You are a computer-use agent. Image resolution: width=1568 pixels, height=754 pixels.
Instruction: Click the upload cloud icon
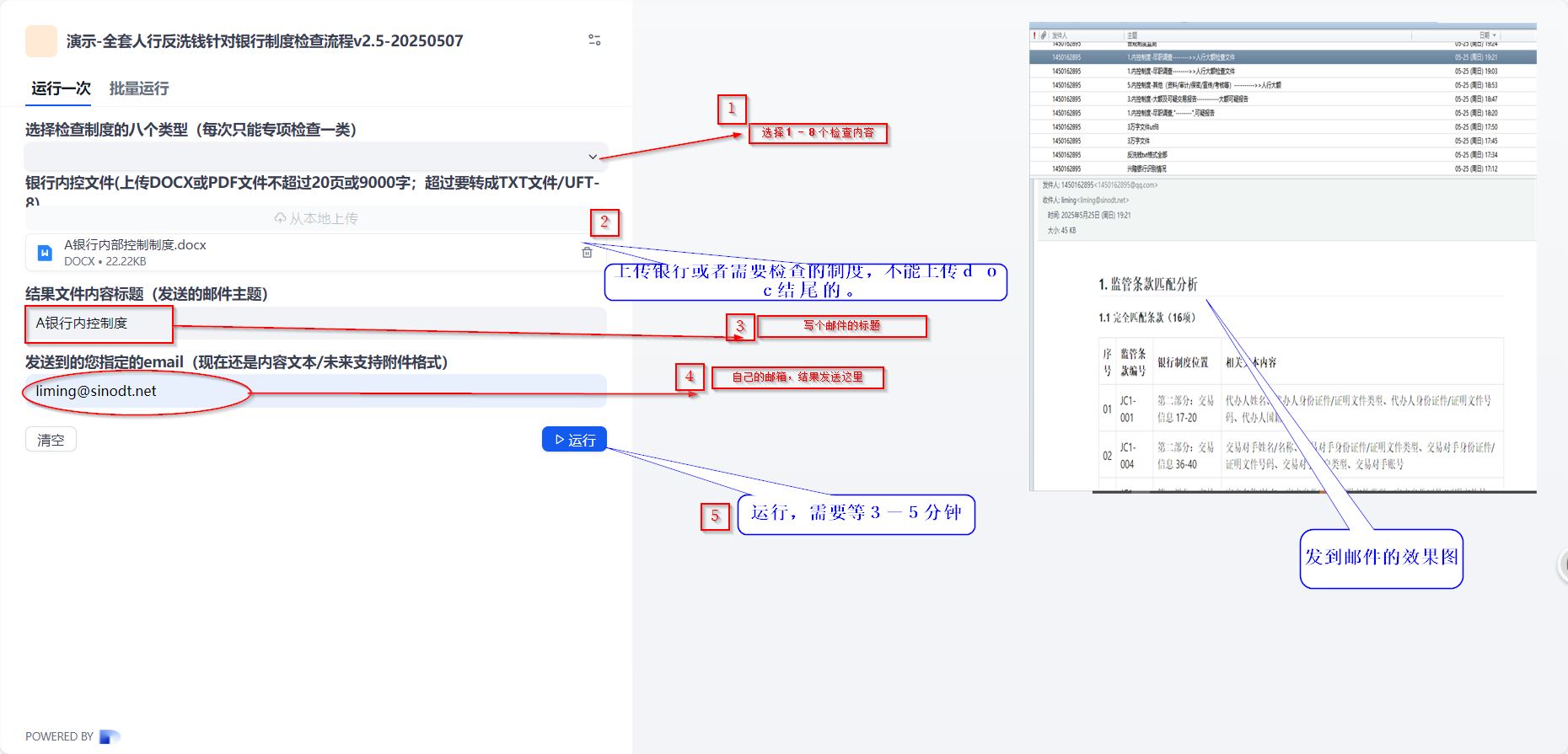coord(280,218)
